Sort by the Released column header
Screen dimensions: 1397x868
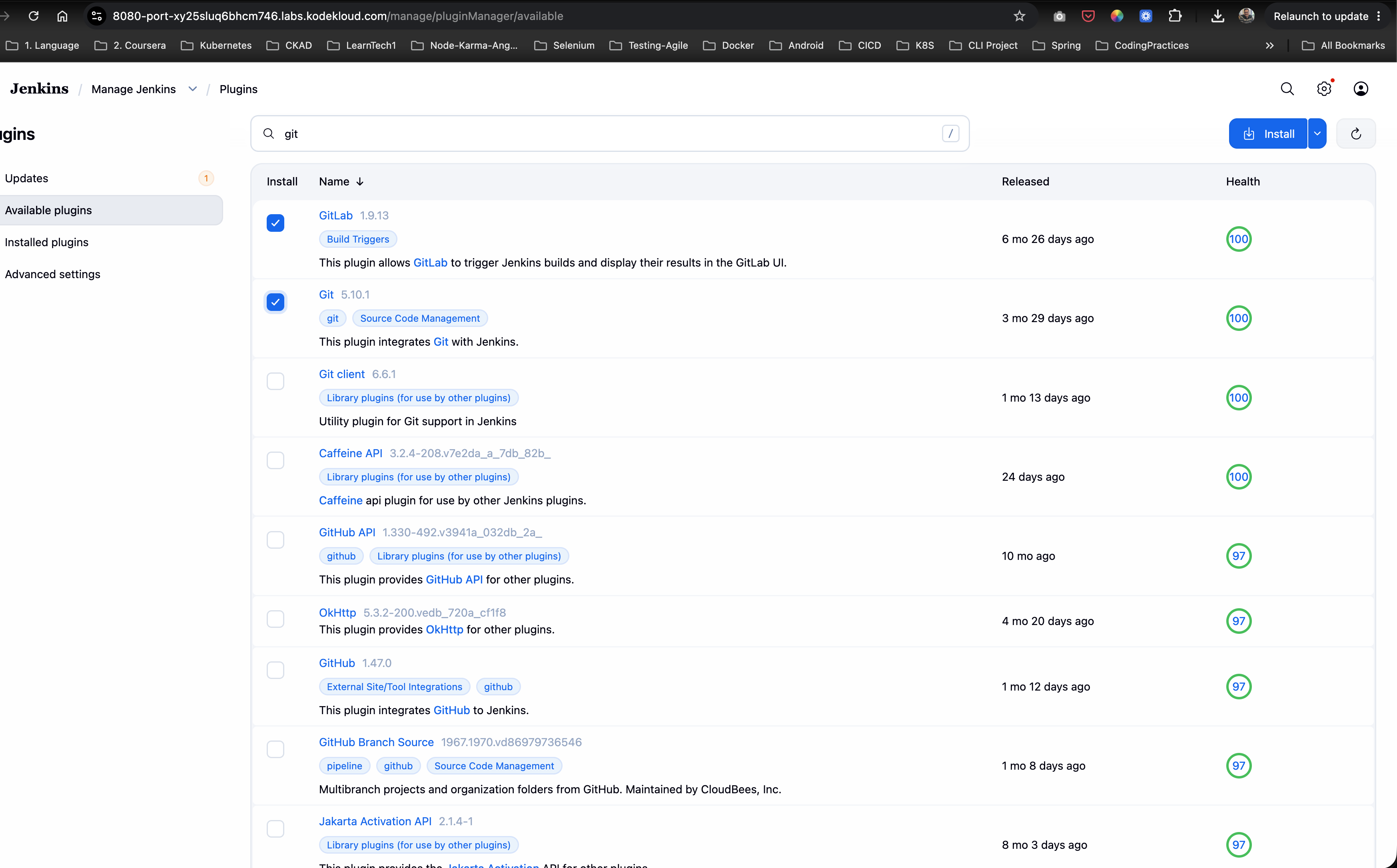pyautogui.click(x=1025, y=181)
